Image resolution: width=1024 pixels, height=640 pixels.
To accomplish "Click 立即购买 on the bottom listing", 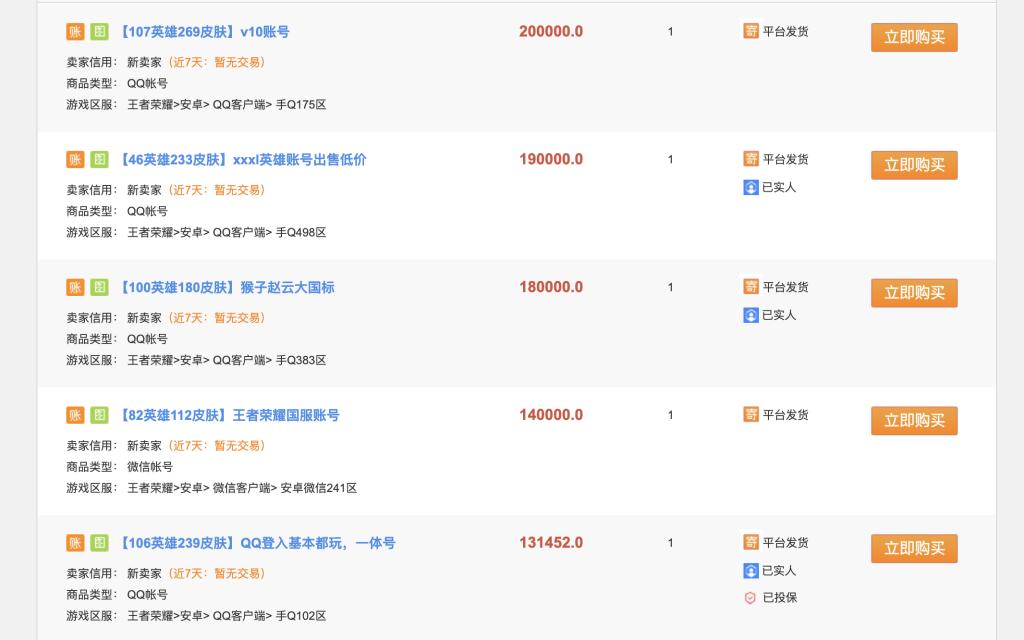I will (913, 548).
